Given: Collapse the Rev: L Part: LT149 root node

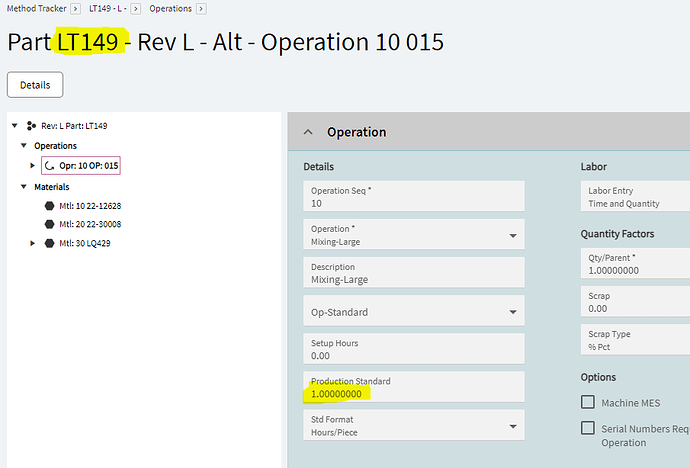Looking at the screenshot, I should pyautogui.click(x=15, y=126).
